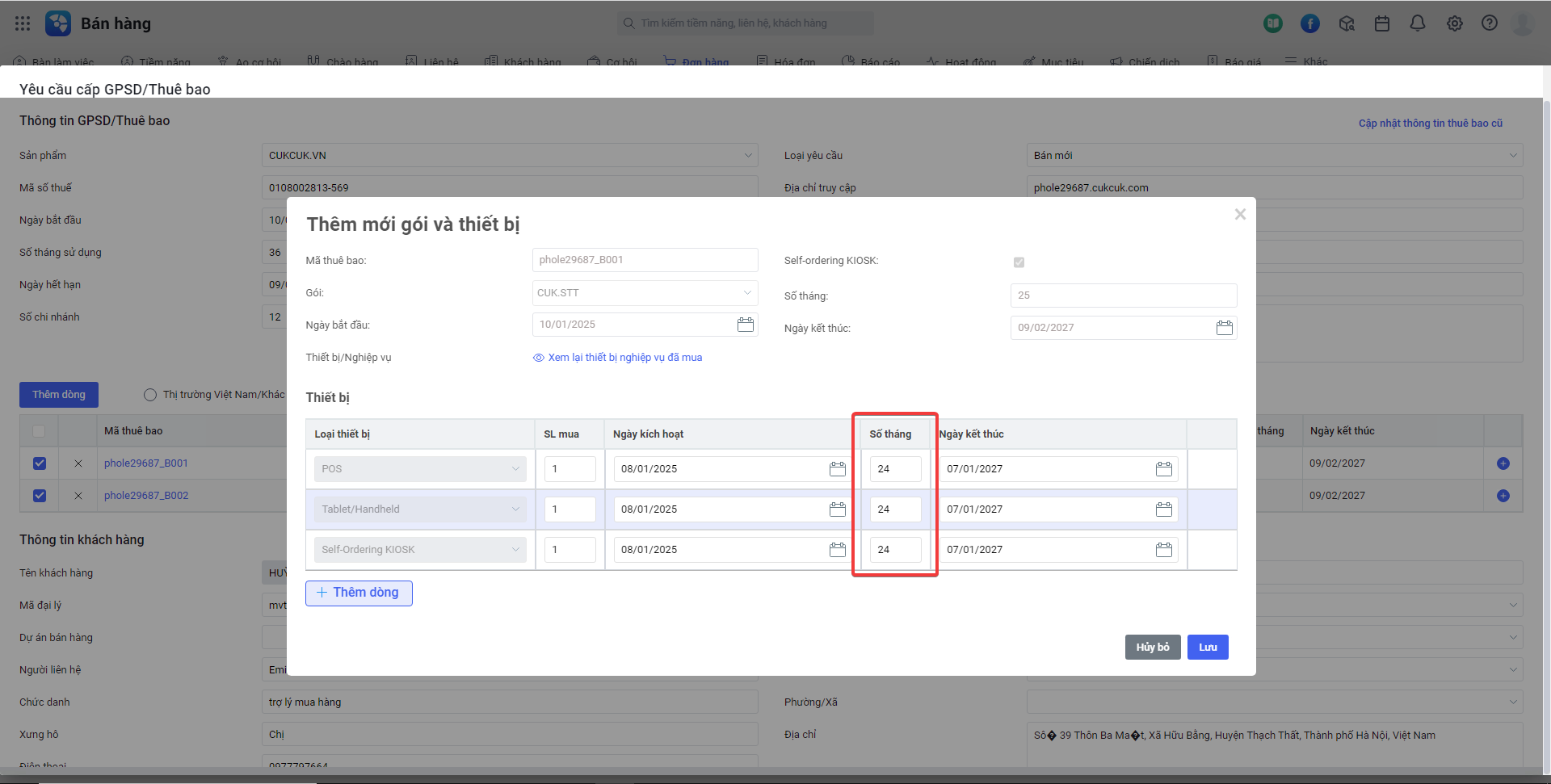Open Xem lại thiết bị nghiệp vụ đã mua link

coord(618,358)
